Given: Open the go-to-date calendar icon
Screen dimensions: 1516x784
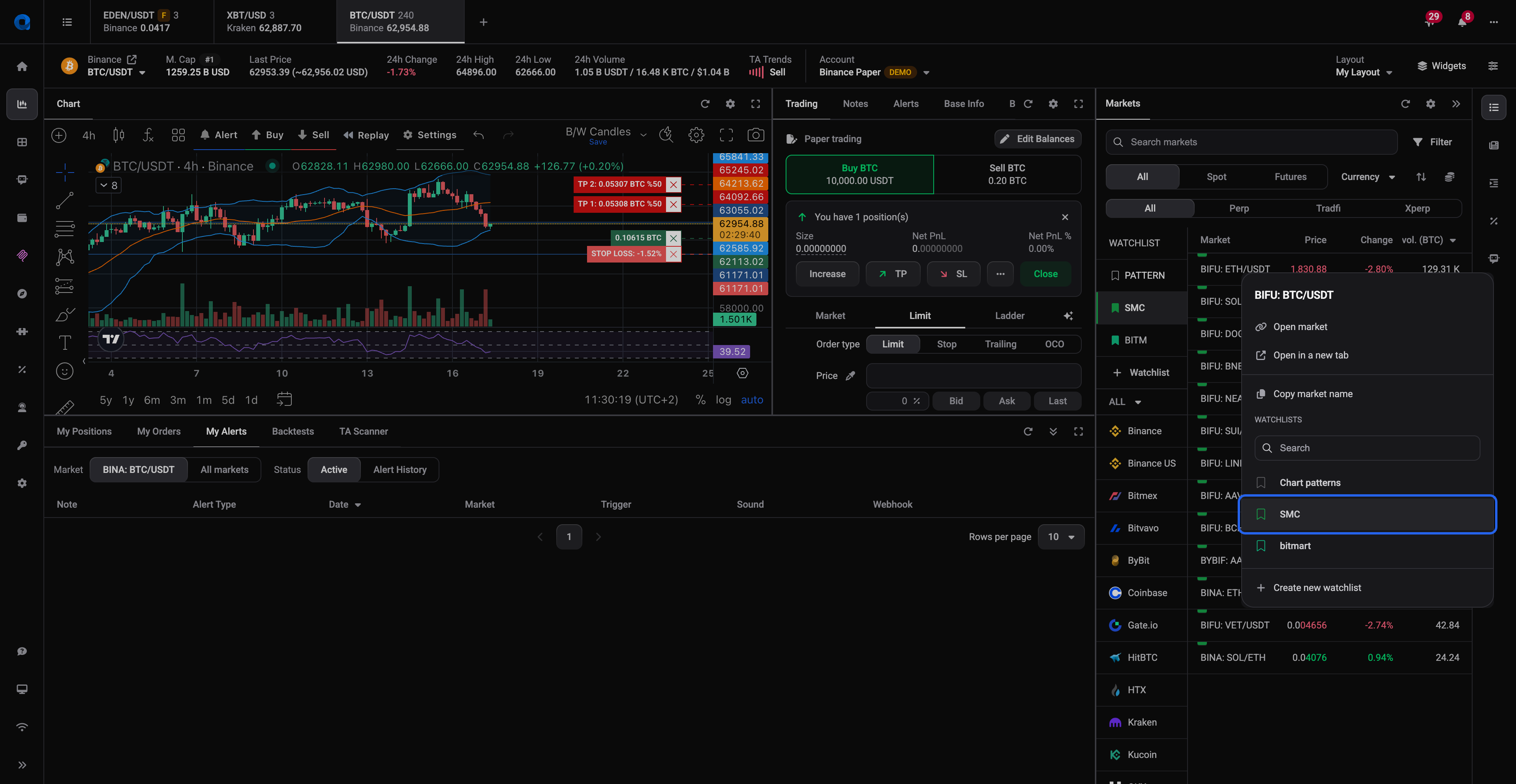Looking at the screenshot, I should (x=284, y=400).
